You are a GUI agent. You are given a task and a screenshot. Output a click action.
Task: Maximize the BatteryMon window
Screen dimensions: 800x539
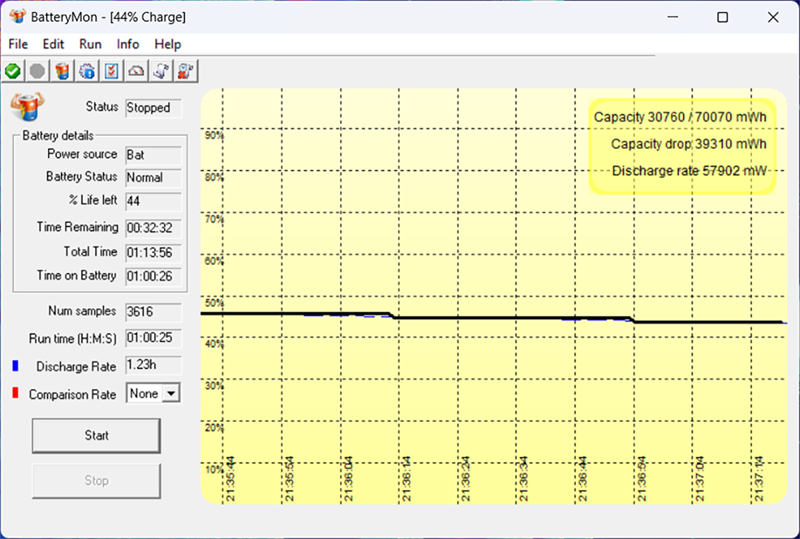[x=722, y=17]
